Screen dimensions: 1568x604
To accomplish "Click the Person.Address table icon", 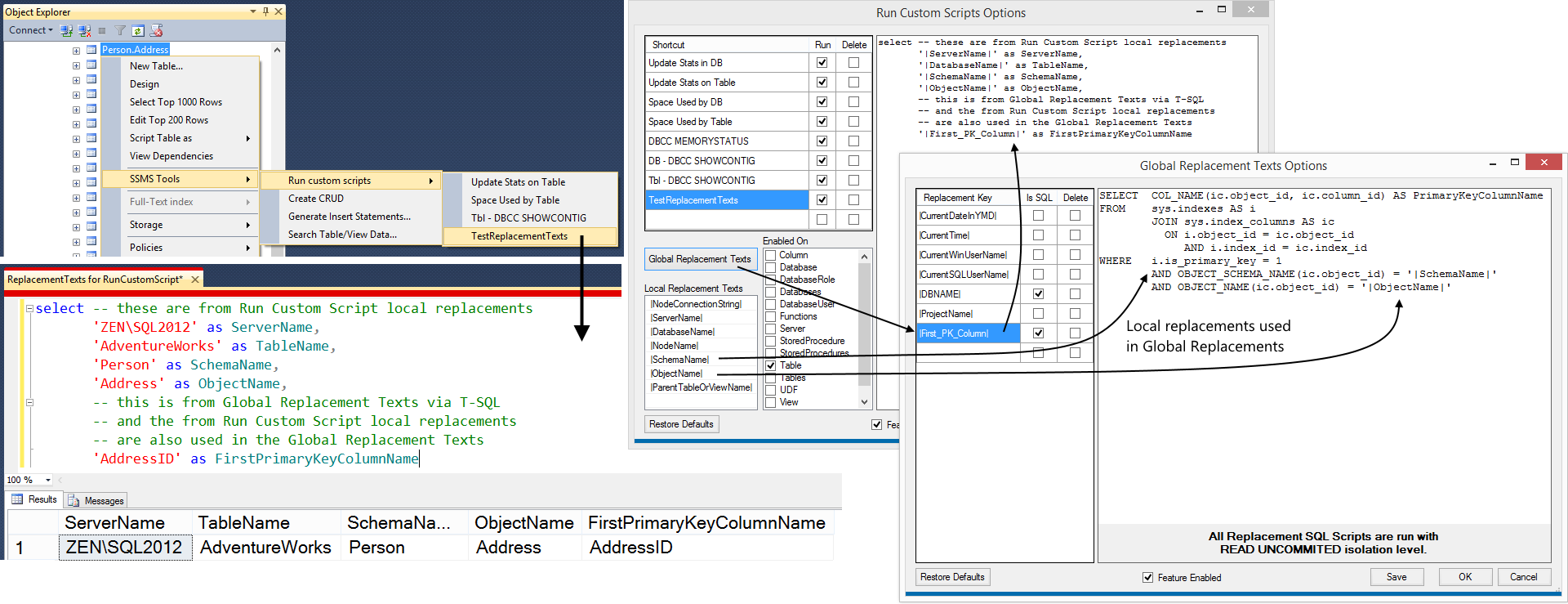I will click(x=91, y=50).
